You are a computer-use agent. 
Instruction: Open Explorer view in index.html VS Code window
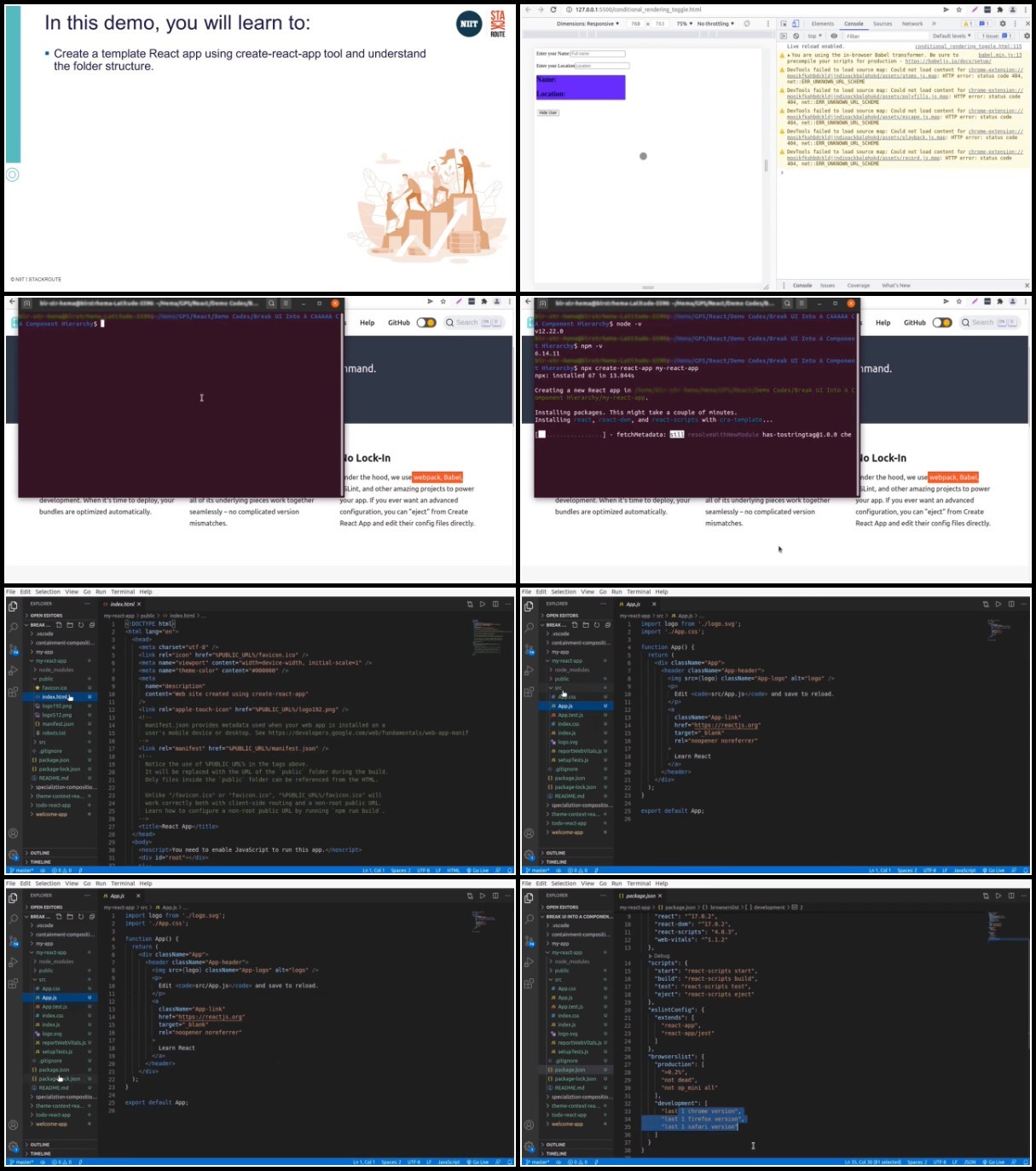coord(13,606)
